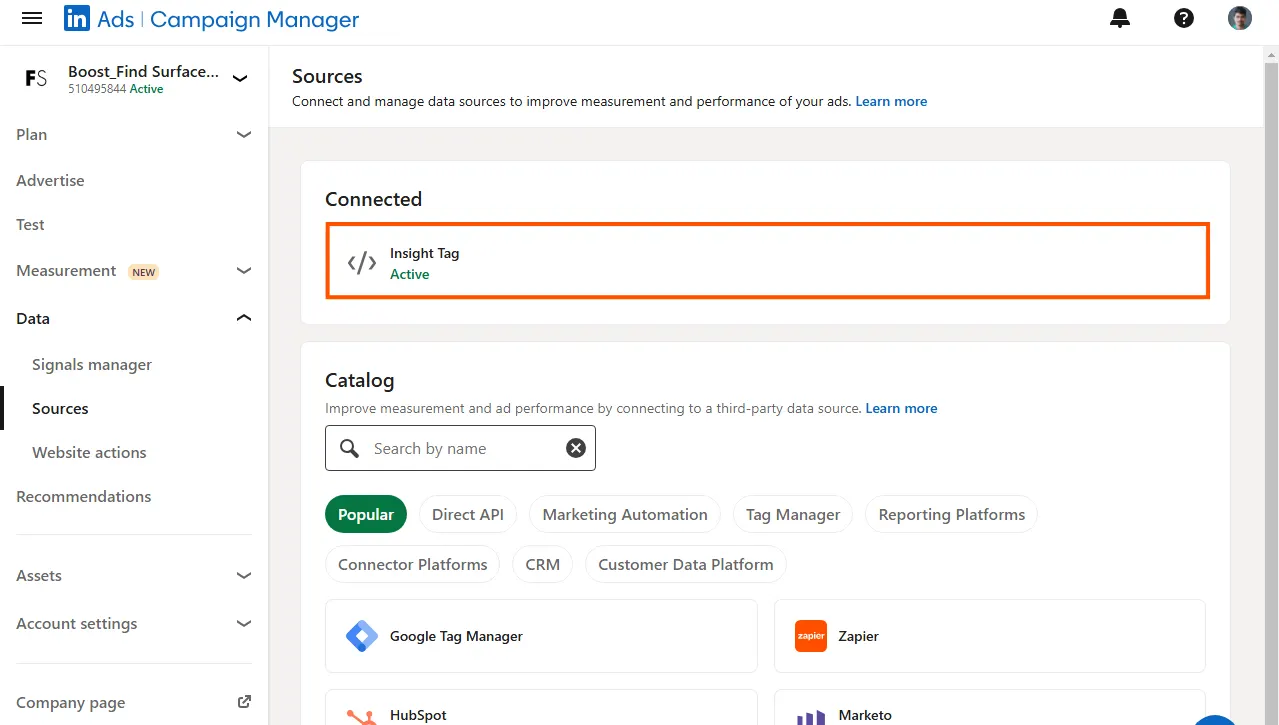1279x725 pixels.
Task: Open the profile avatar menu
Action: pos(1240,18)
